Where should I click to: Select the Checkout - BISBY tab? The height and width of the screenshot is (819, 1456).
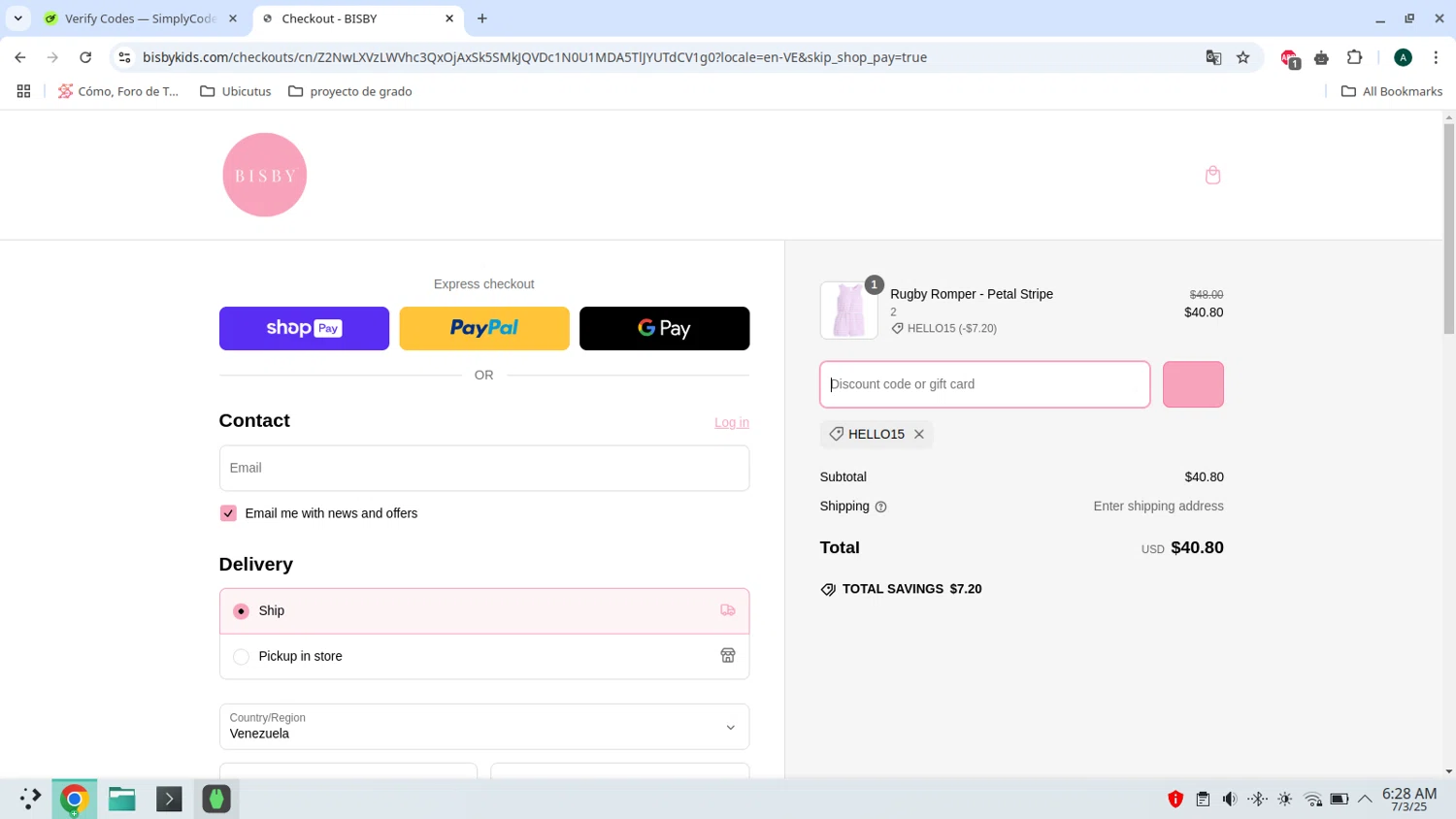(x=357, y=18)
